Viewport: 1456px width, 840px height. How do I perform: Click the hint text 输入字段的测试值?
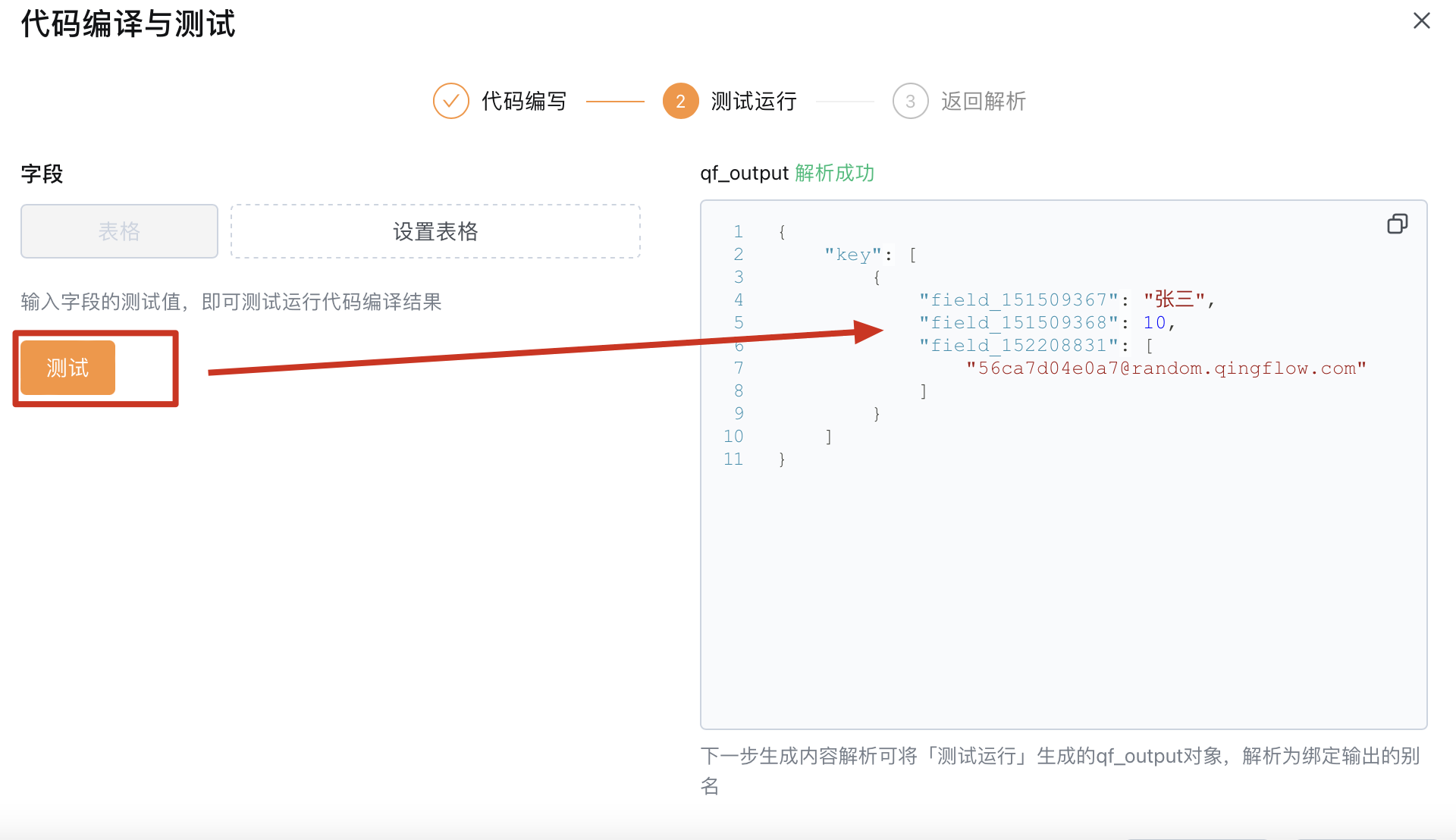pos(231,302)
